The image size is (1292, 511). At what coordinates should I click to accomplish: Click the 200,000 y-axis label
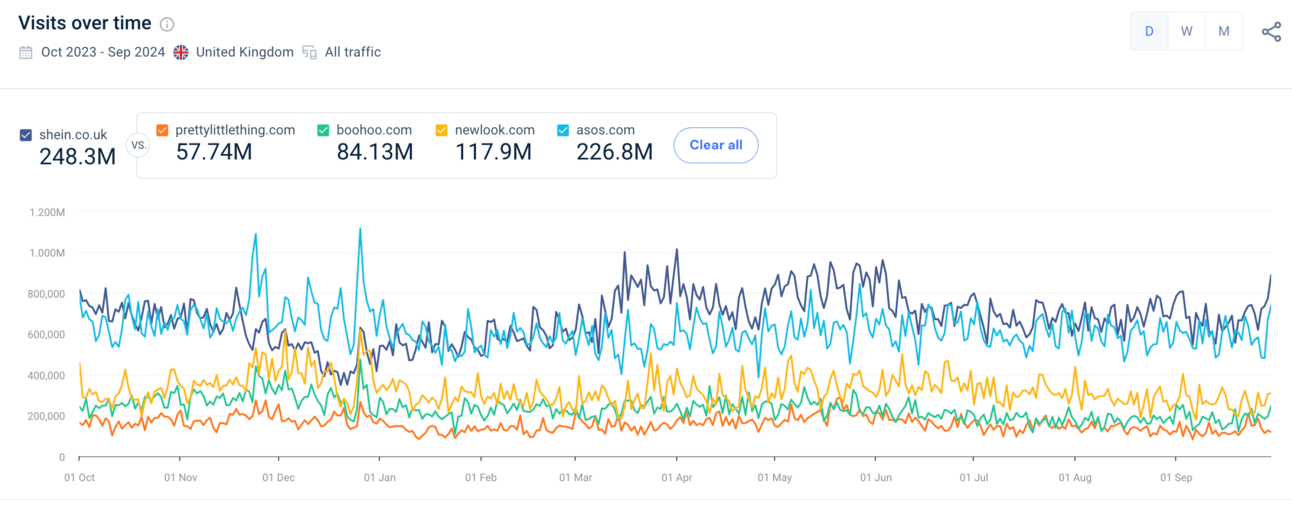(46, 416)
